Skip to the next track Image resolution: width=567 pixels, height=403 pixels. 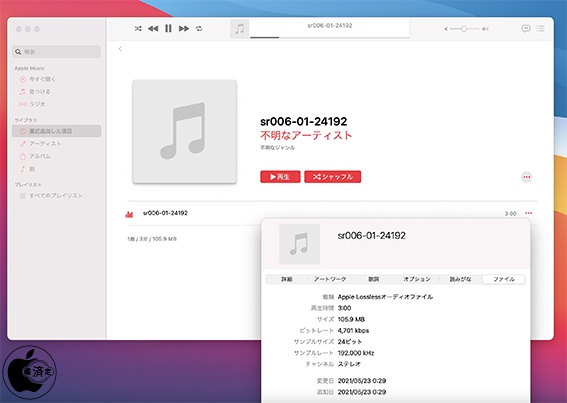pos(184,28)
